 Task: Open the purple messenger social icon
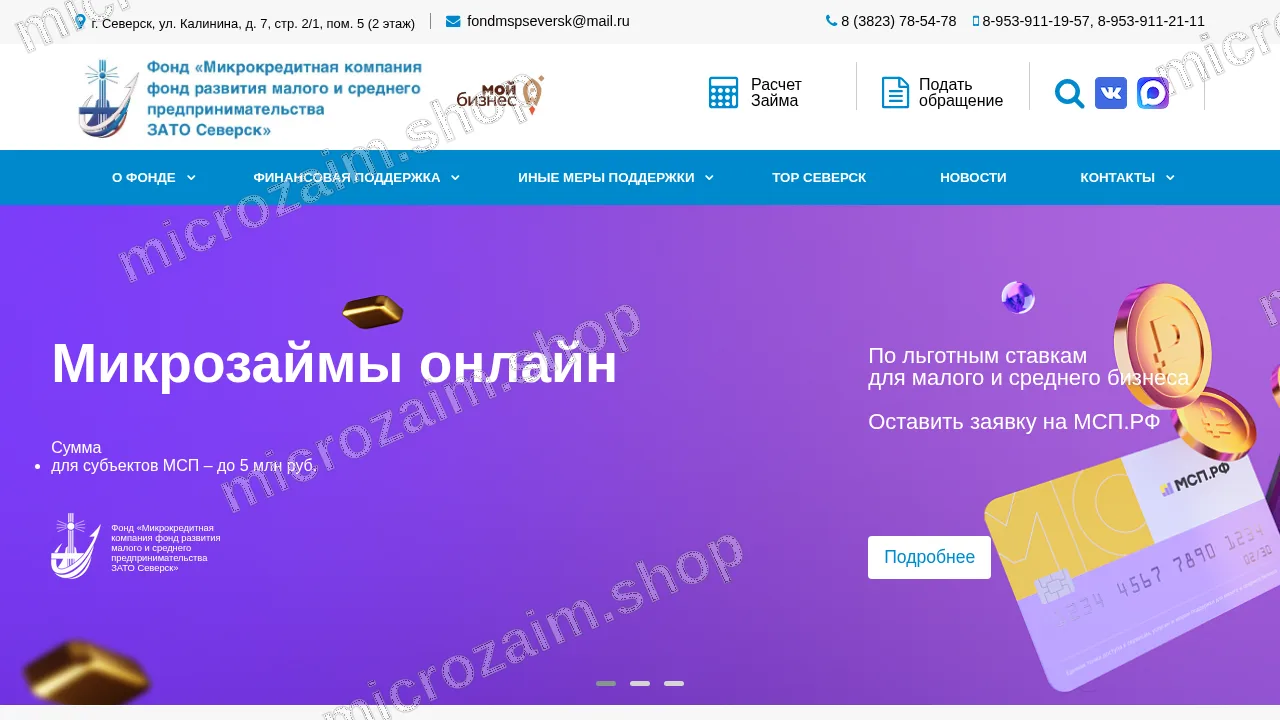(1153, 93)
